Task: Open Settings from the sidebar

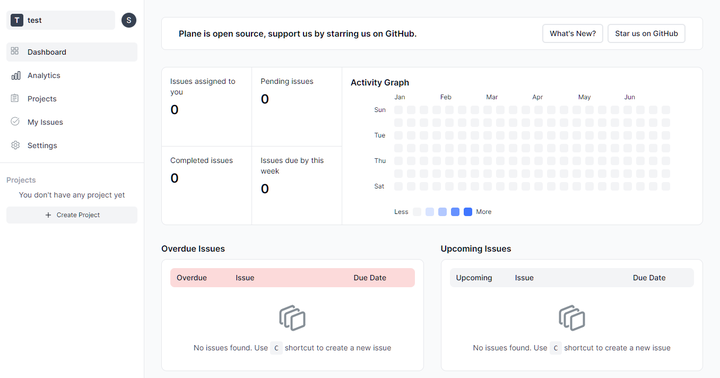Action: pyautogui.click(x=72, y=146)
